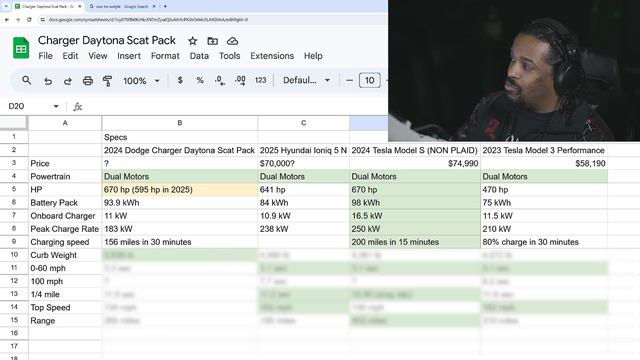640x360 pixels.
Task: Open the Insert menu
Action: point(129,56)
